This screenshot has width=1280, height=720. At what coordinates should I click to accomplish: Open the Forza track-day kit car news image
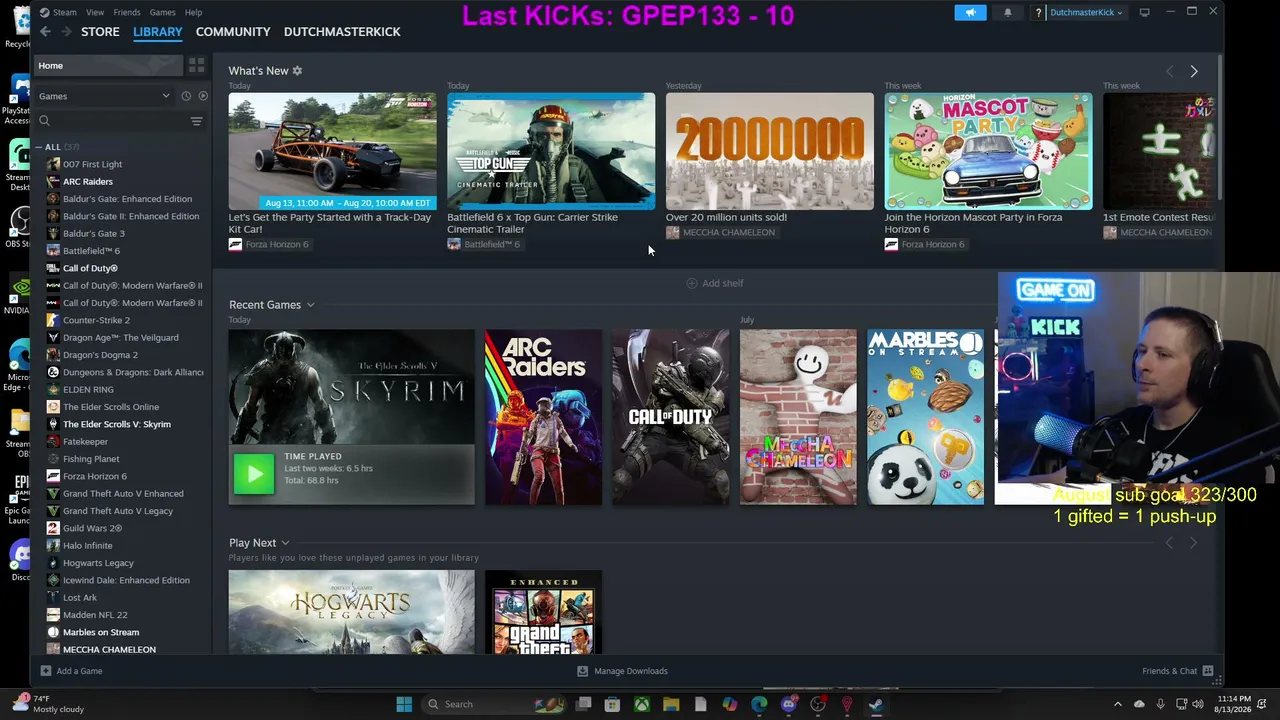point(332,151)
